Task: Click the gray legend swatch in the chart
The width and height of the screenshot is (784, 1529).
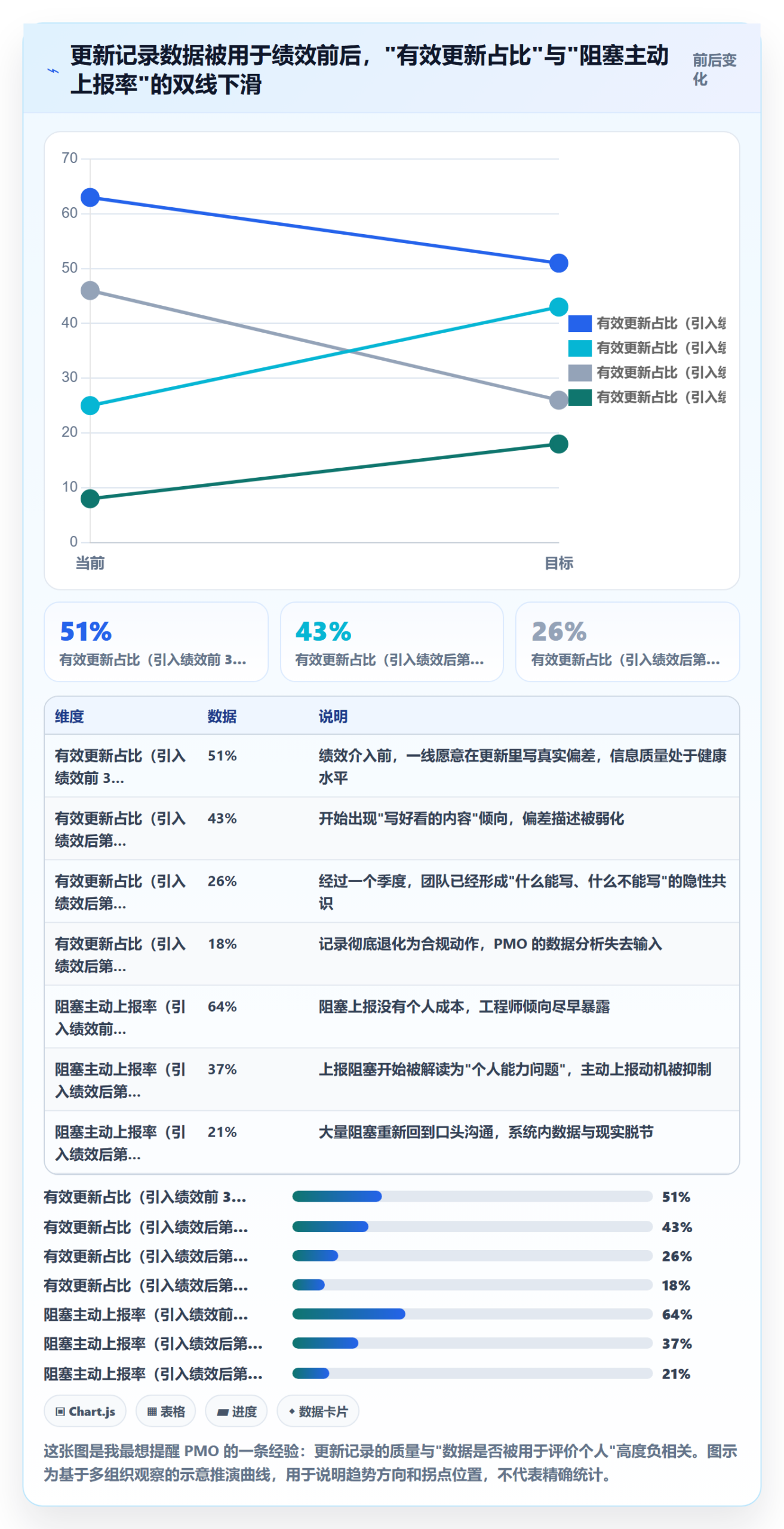Action: point(579,372)
